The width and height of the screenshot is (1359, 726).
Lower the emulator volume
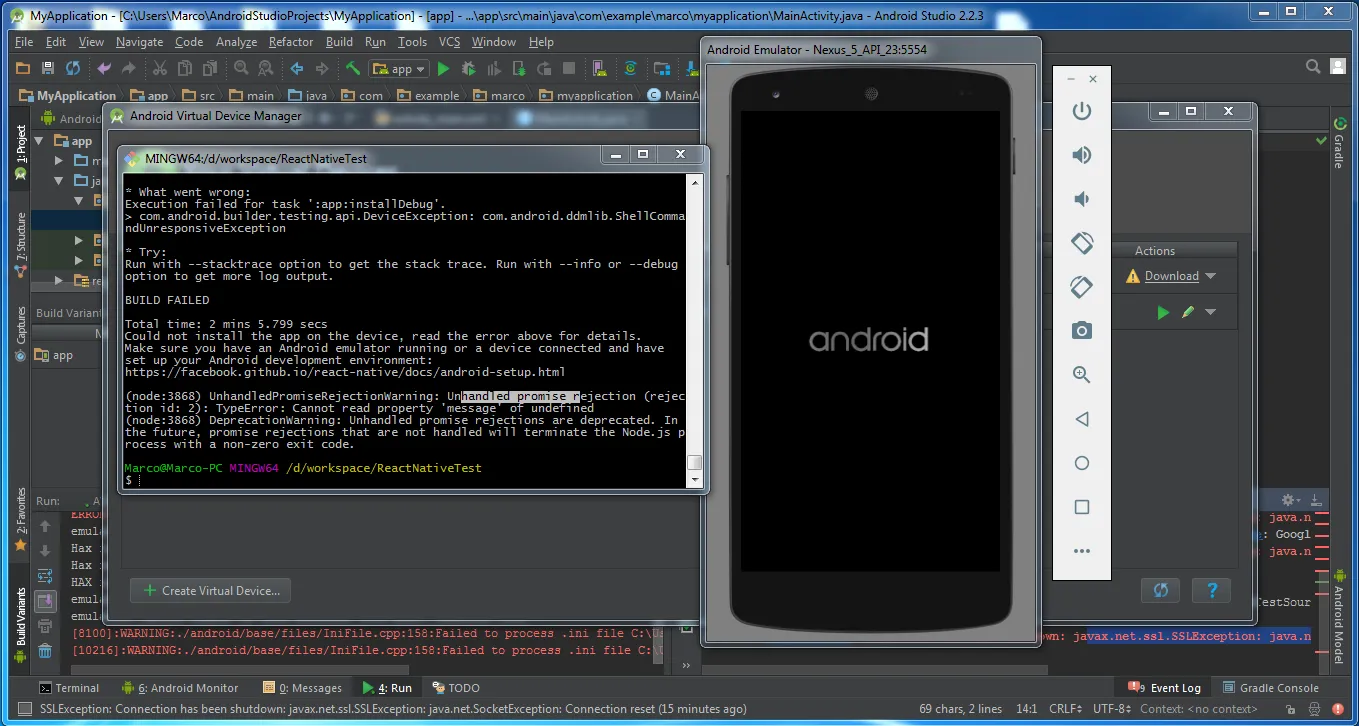[x=1081, y=199]
